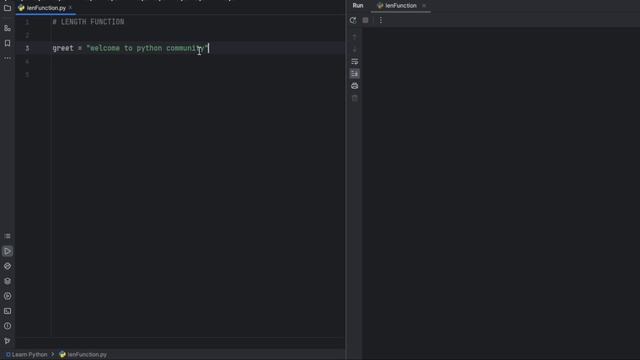Screen dimensions: 640x360
Task: Open the Bookmarks tool window
Action: [7, 43]
